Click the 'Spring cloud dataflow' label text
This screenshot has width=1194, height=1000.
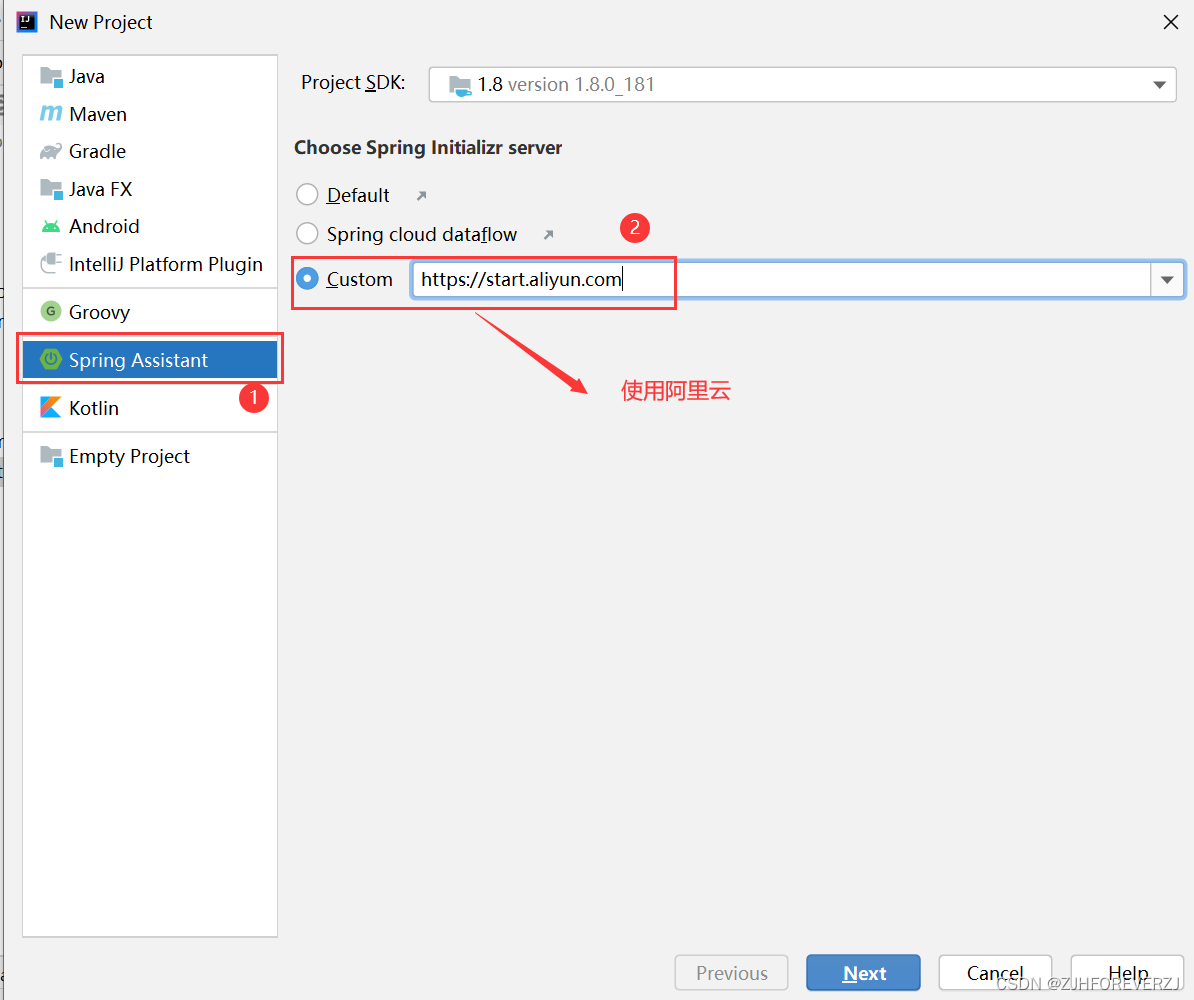[422, 235]
